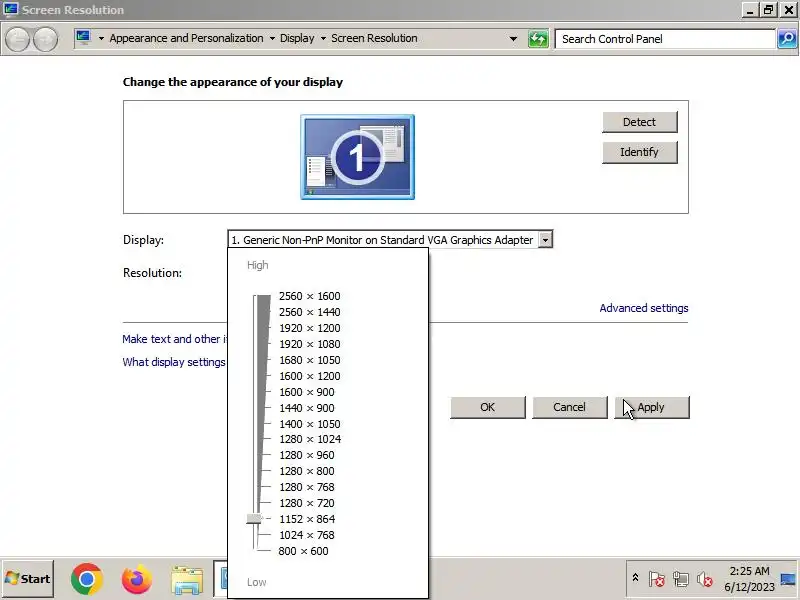
Task: Expand the Display monitor dropdown
Action: pos(545,240)
